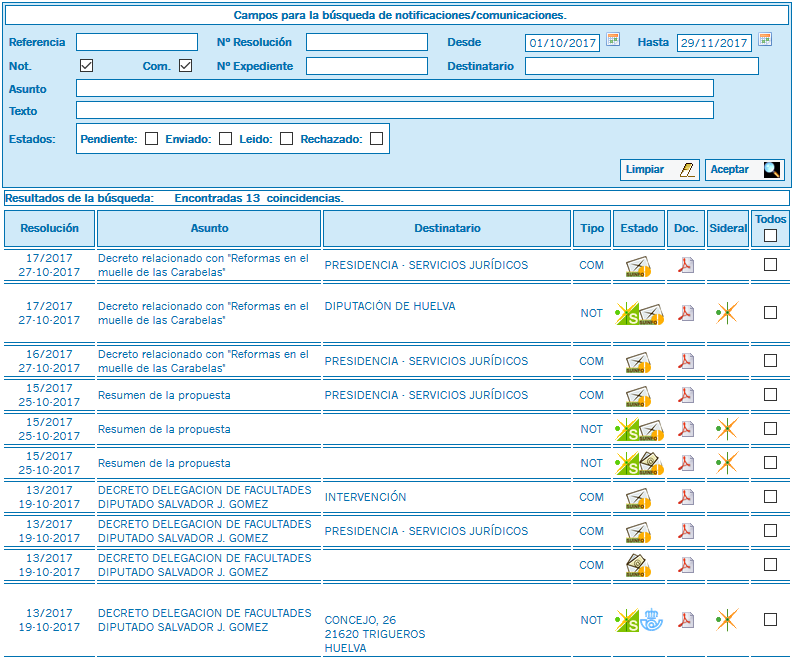Click opened-envelope status icon in 13/2017 COM row without recipient
This screenshot has height=658, width=795.
[x=638, y=565]
